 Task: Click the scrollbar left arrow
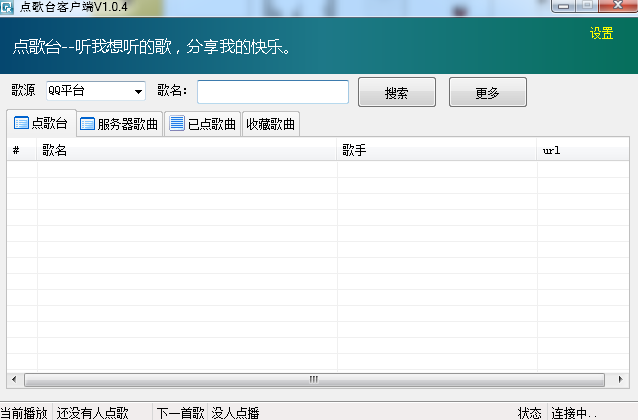14,380
